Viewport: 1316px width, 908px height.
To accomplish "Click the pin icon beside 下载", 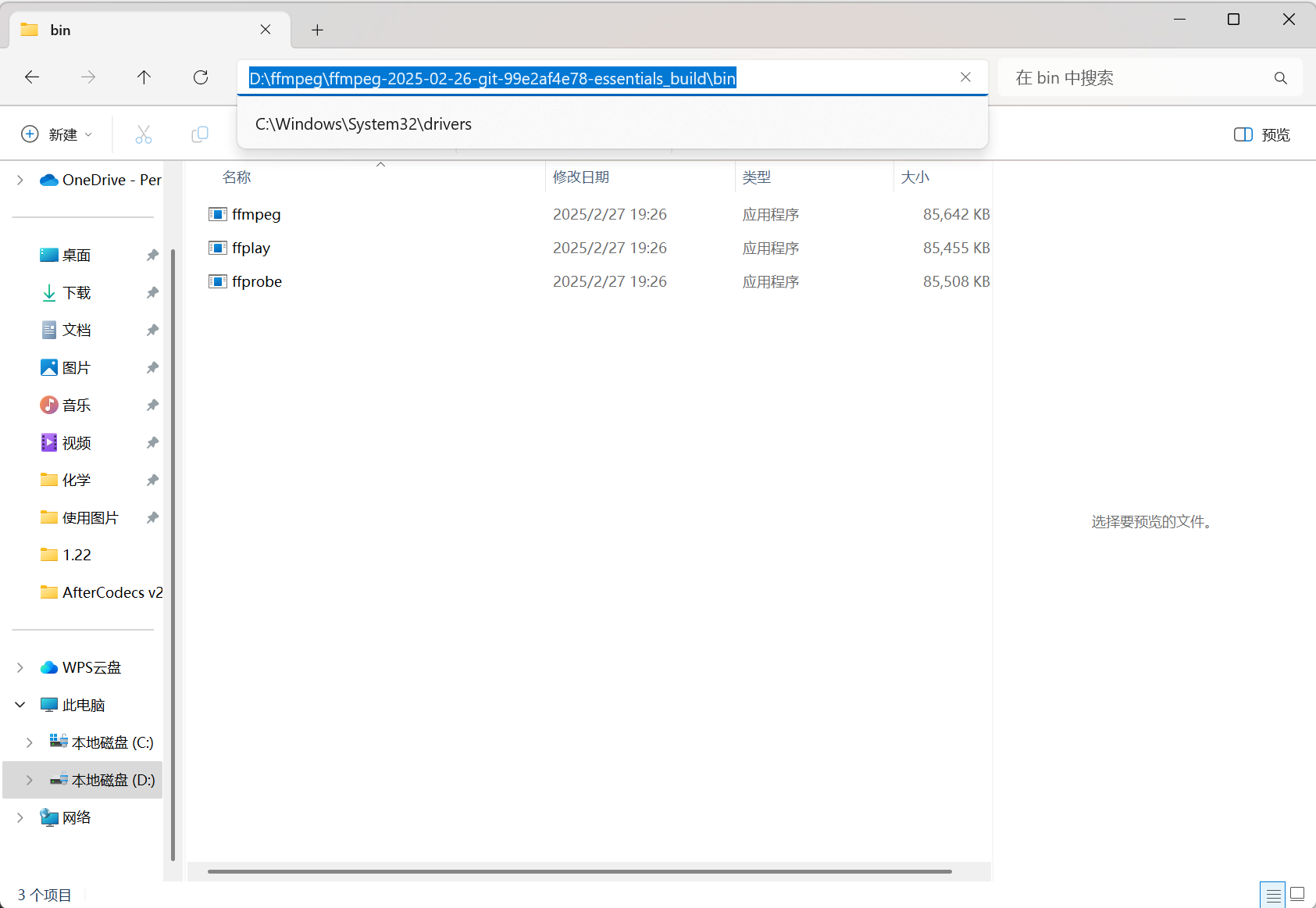I will (x=152, y=292).
